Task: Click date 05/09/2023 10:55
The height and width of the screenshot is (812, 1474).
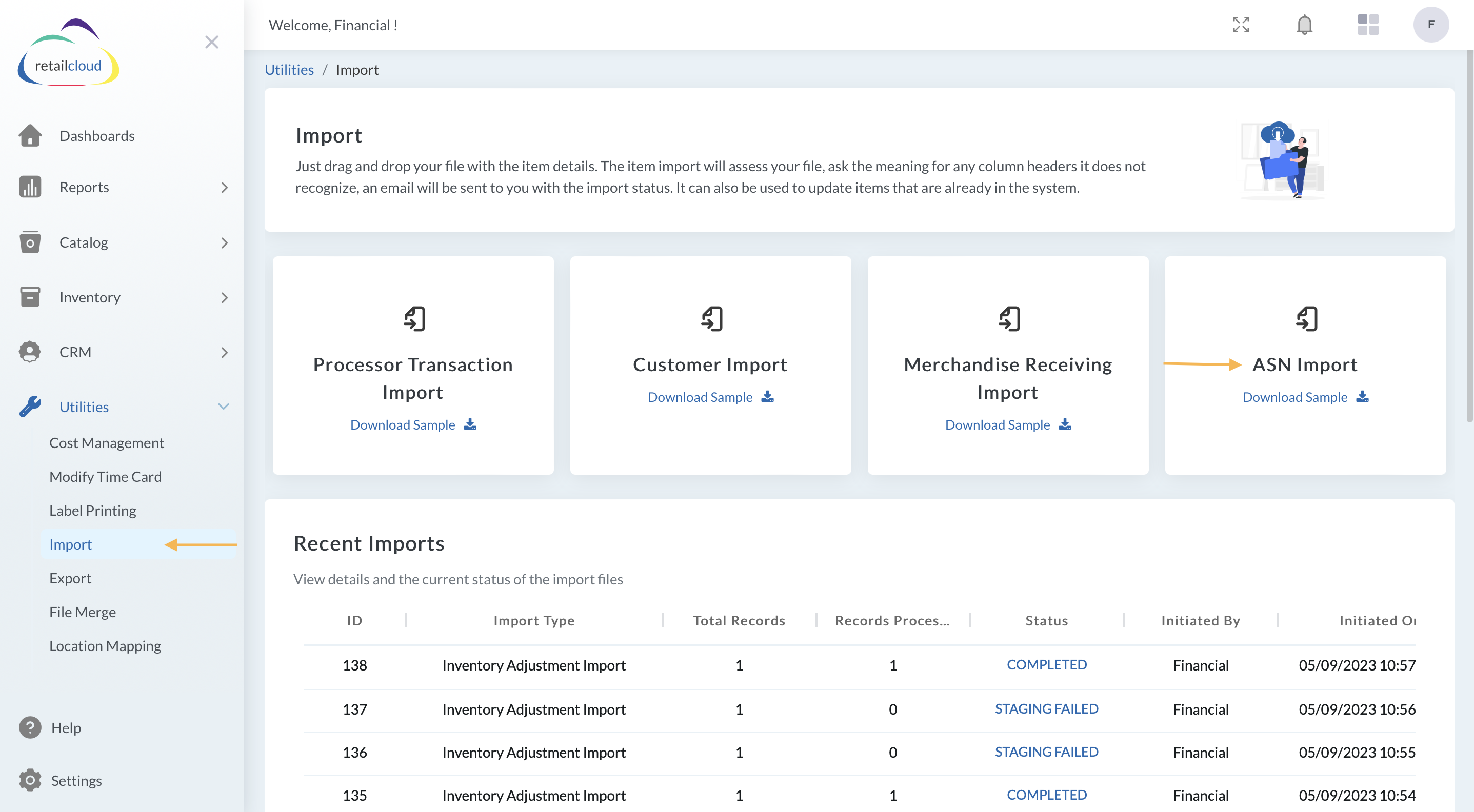Action: coord(1357,752)
